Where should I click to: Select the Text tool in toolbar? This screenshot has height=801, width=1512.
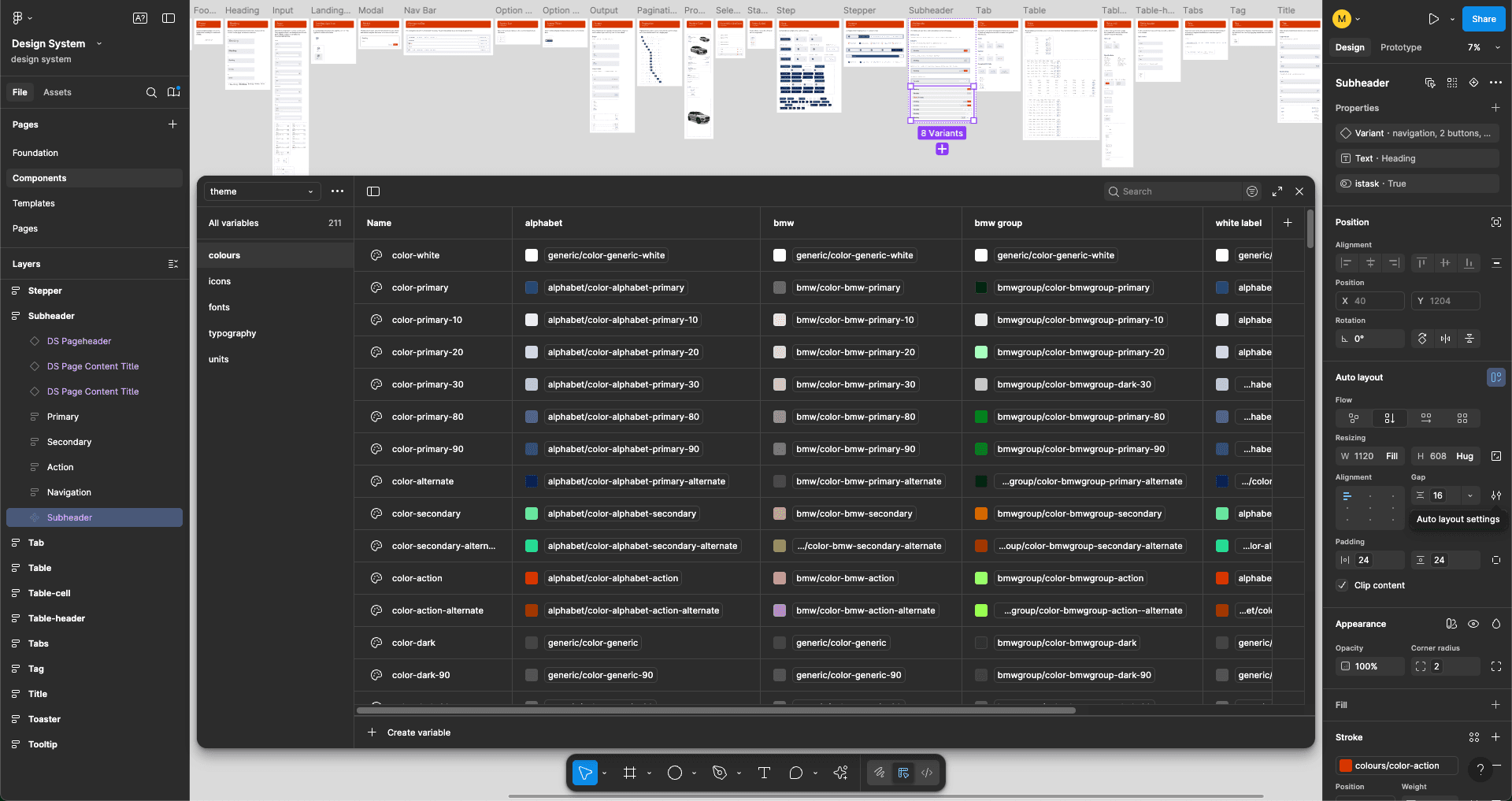point(763,773)
